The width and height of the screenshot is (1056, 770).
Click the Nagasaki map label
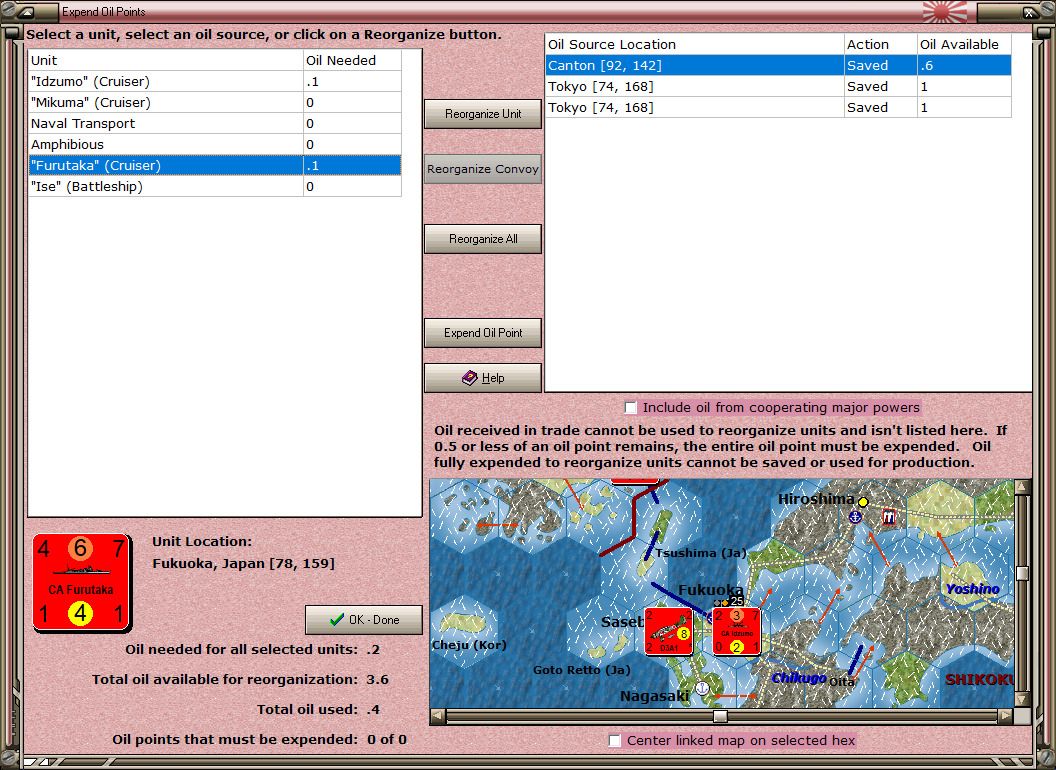pyautogui.click(x=655, y=696)
